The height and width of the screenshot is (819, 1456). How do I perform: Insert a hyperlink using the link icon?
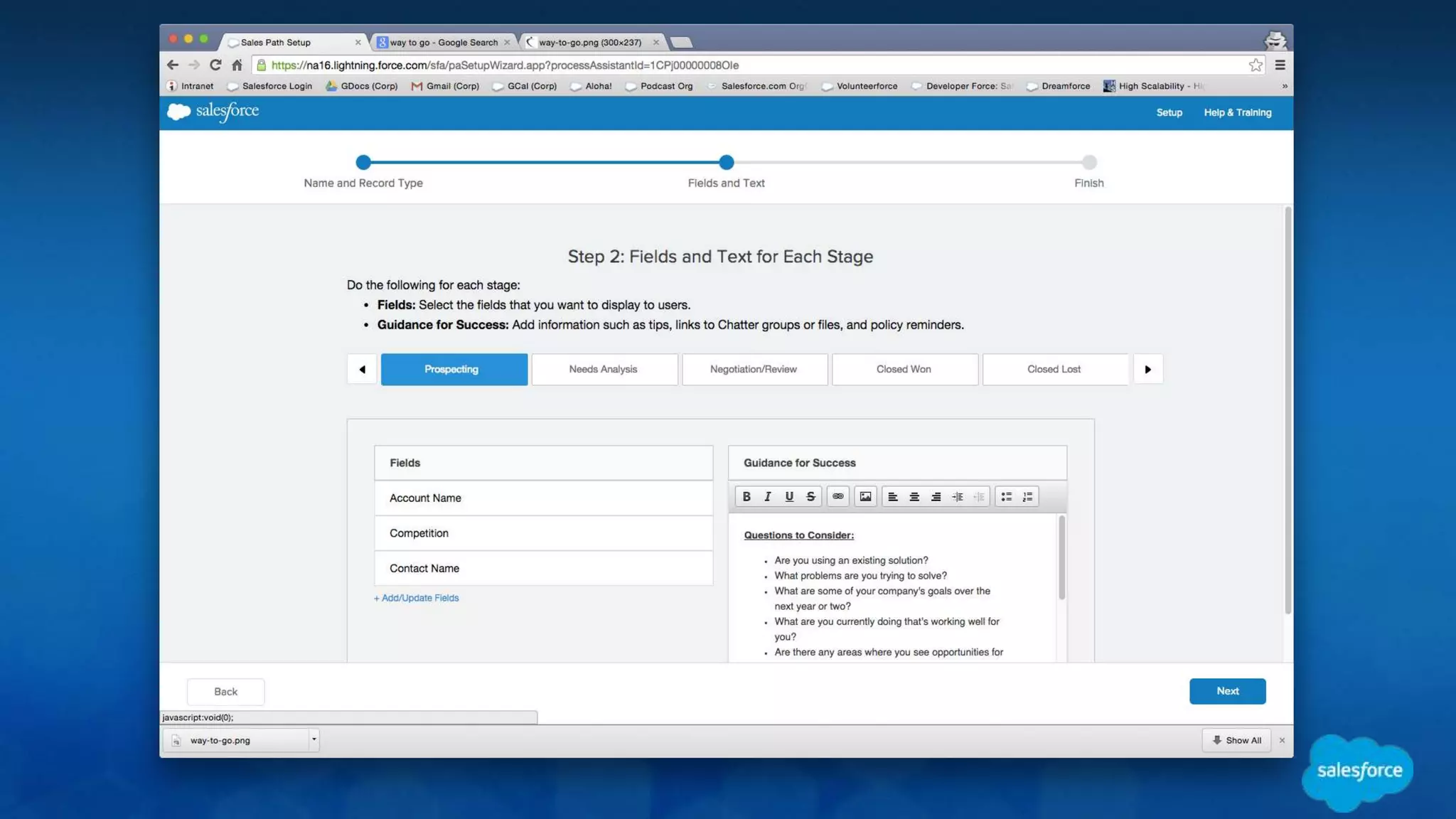pyautogui.click(x=837, y=496)
